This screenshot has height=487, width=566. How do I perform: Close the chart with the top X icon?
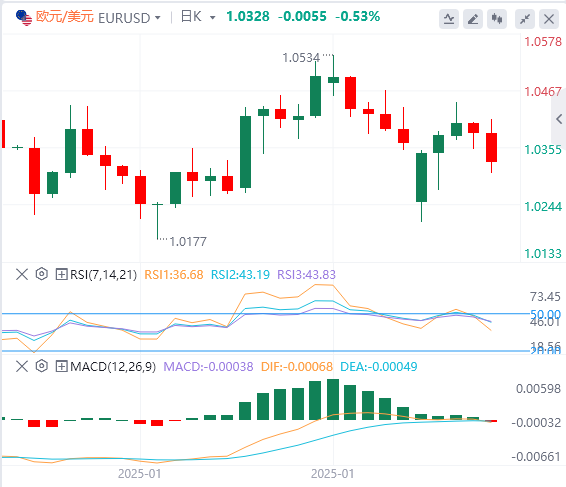pos(549,18)
